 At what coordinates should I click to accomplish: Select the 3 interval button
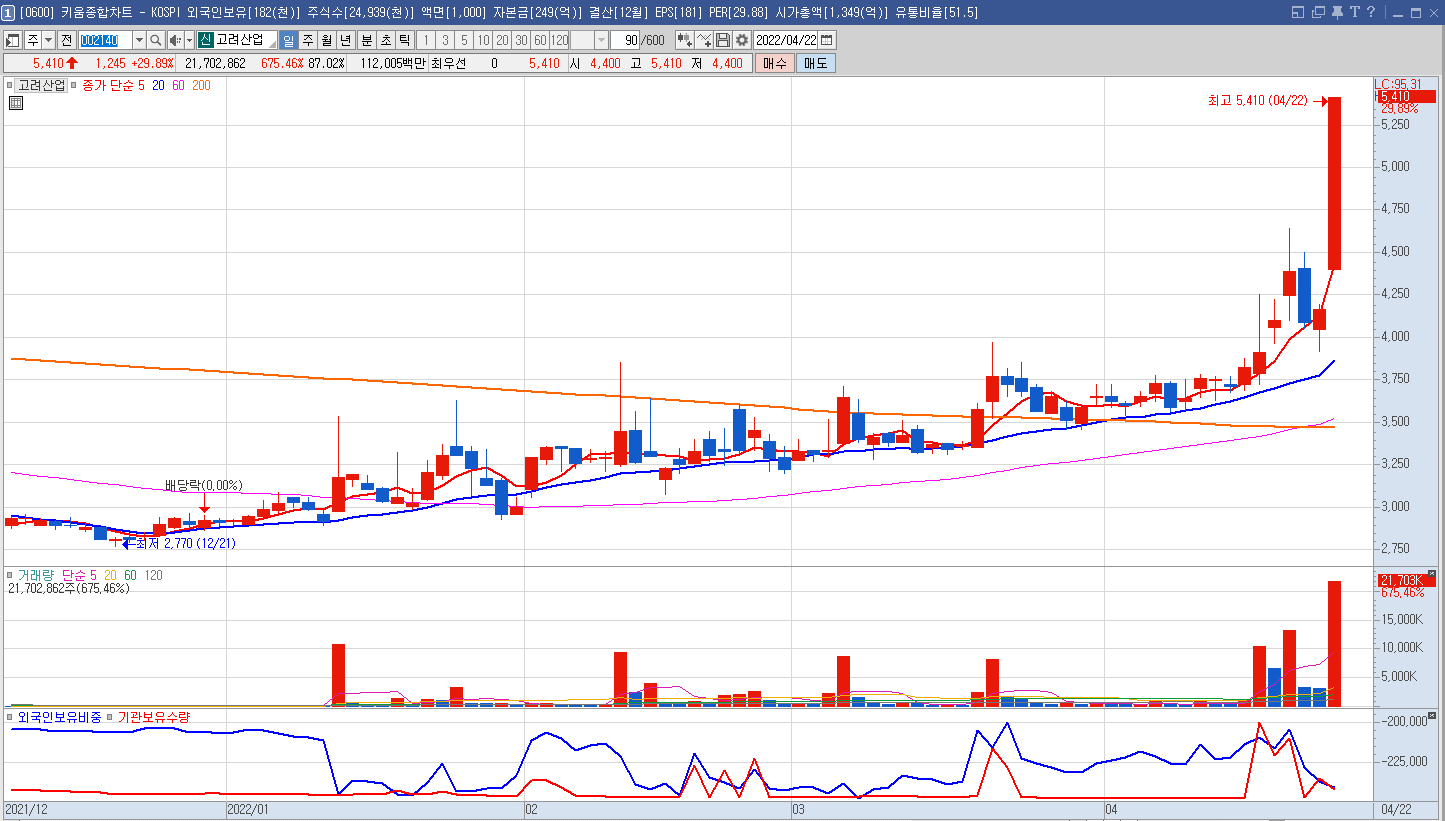click(445, 40)
